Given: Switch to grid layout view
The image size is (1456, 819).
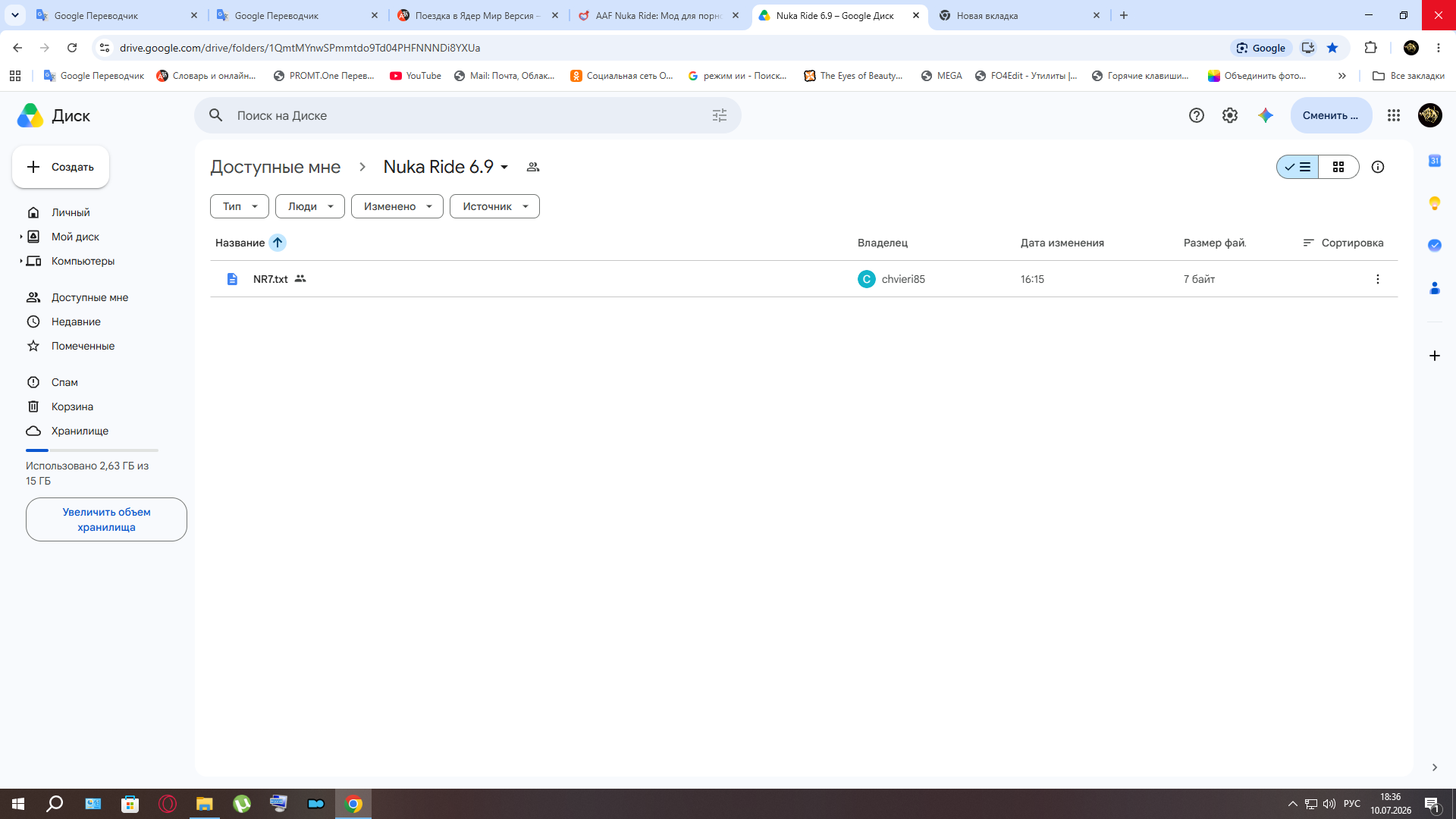Looking at the screenshot, I should pos(1338,167).
